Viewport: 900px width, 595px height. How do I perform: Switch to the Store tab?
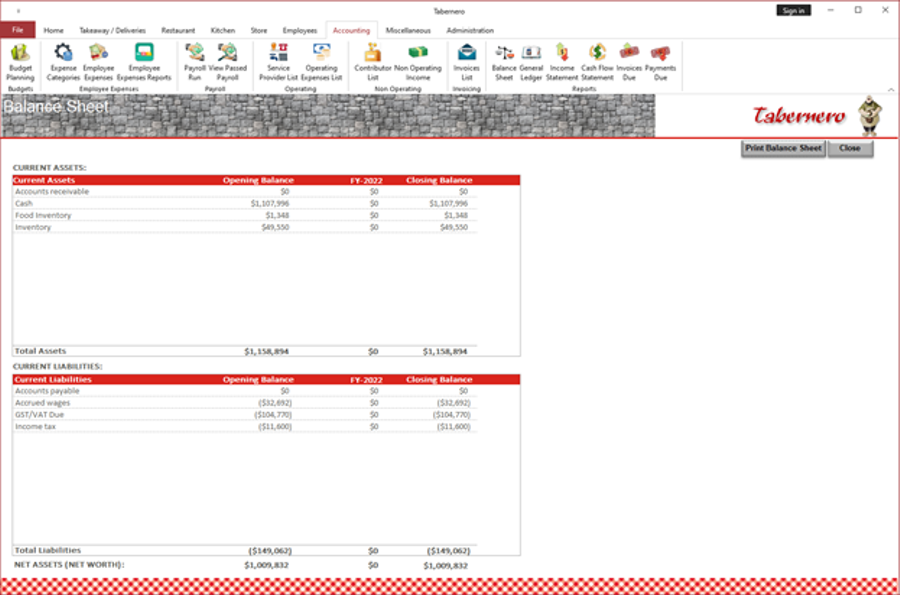[x=259, y=30]
